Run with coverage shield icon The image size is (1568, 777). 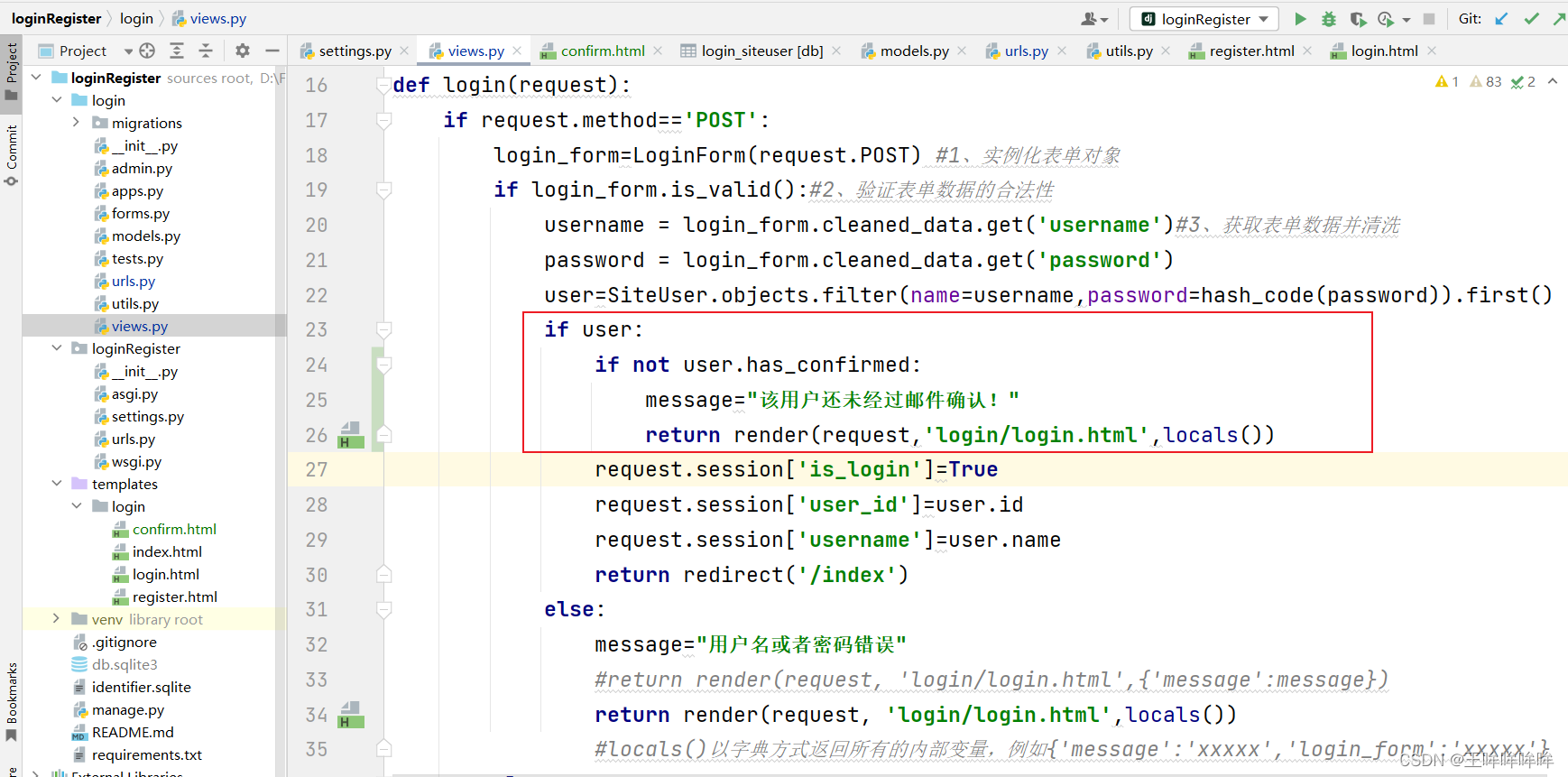1358,19
